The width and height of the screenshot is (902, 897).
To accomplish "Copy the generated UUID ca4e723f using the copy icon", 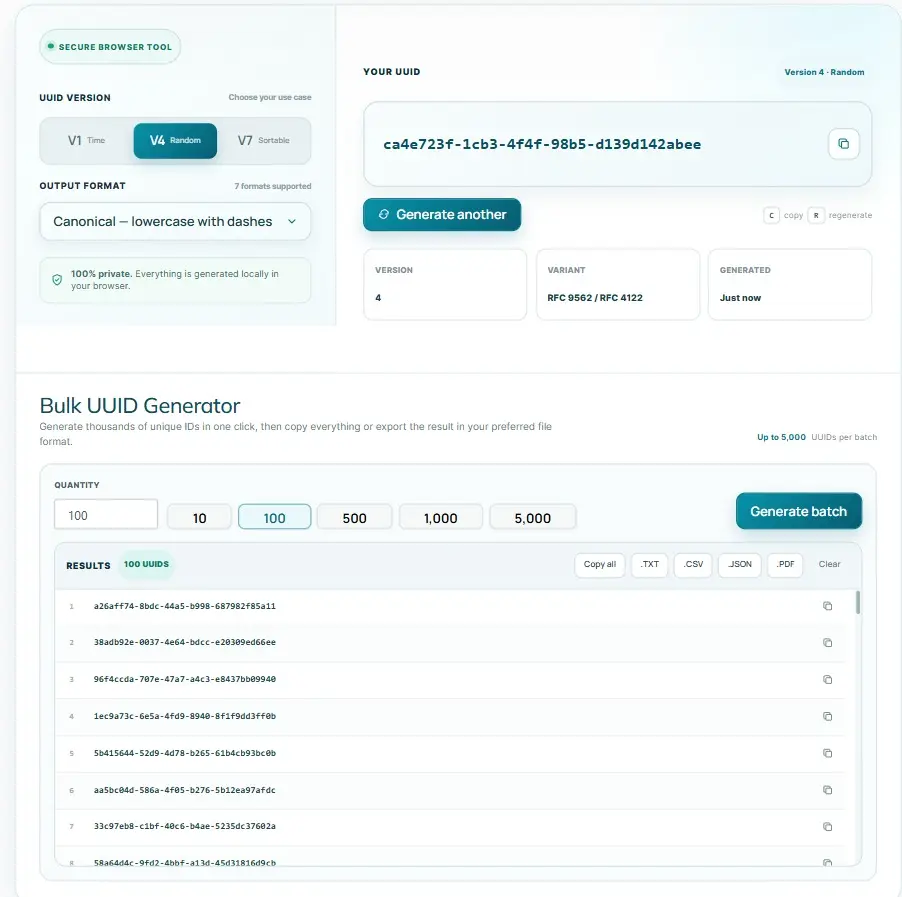I will [x=843, y=144].
